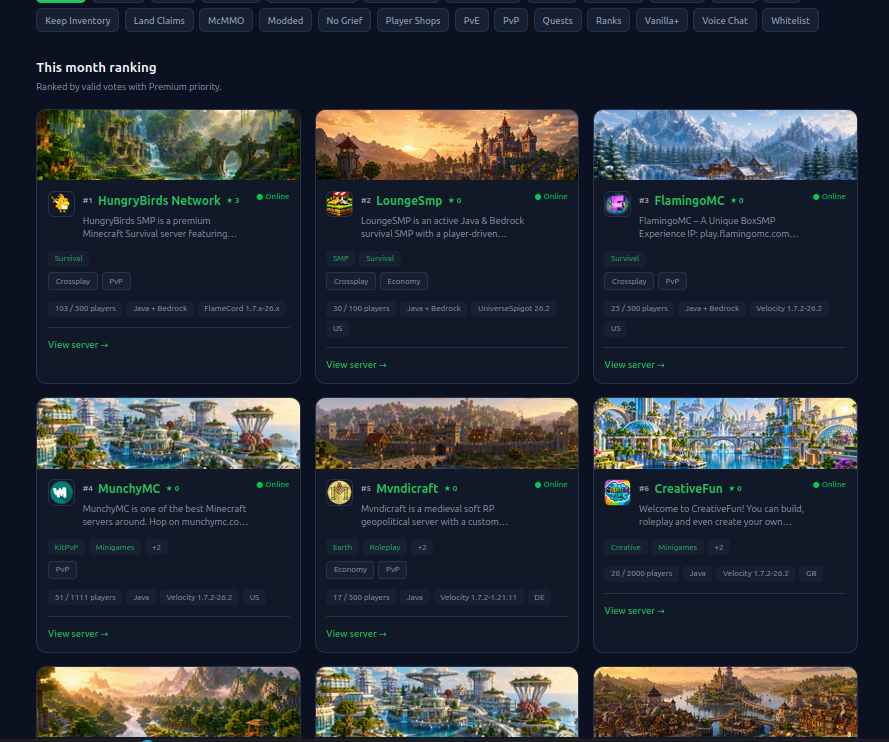Click the Economy tag on LoungeSmp card
The image size is (889, 742).
(x=404, y=281)
